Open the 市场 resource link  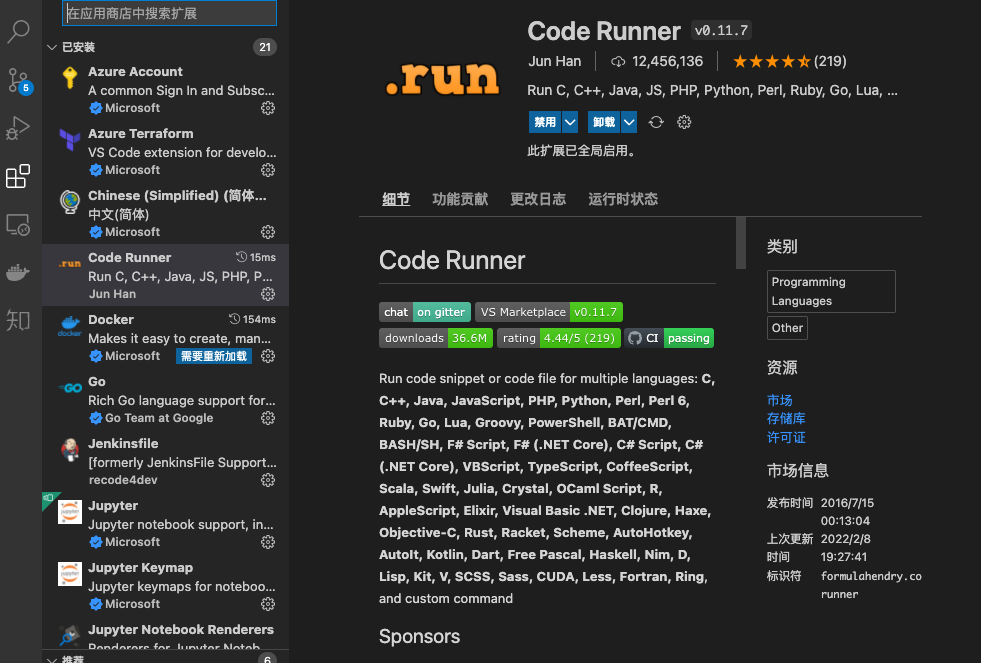tap(780, 400)
